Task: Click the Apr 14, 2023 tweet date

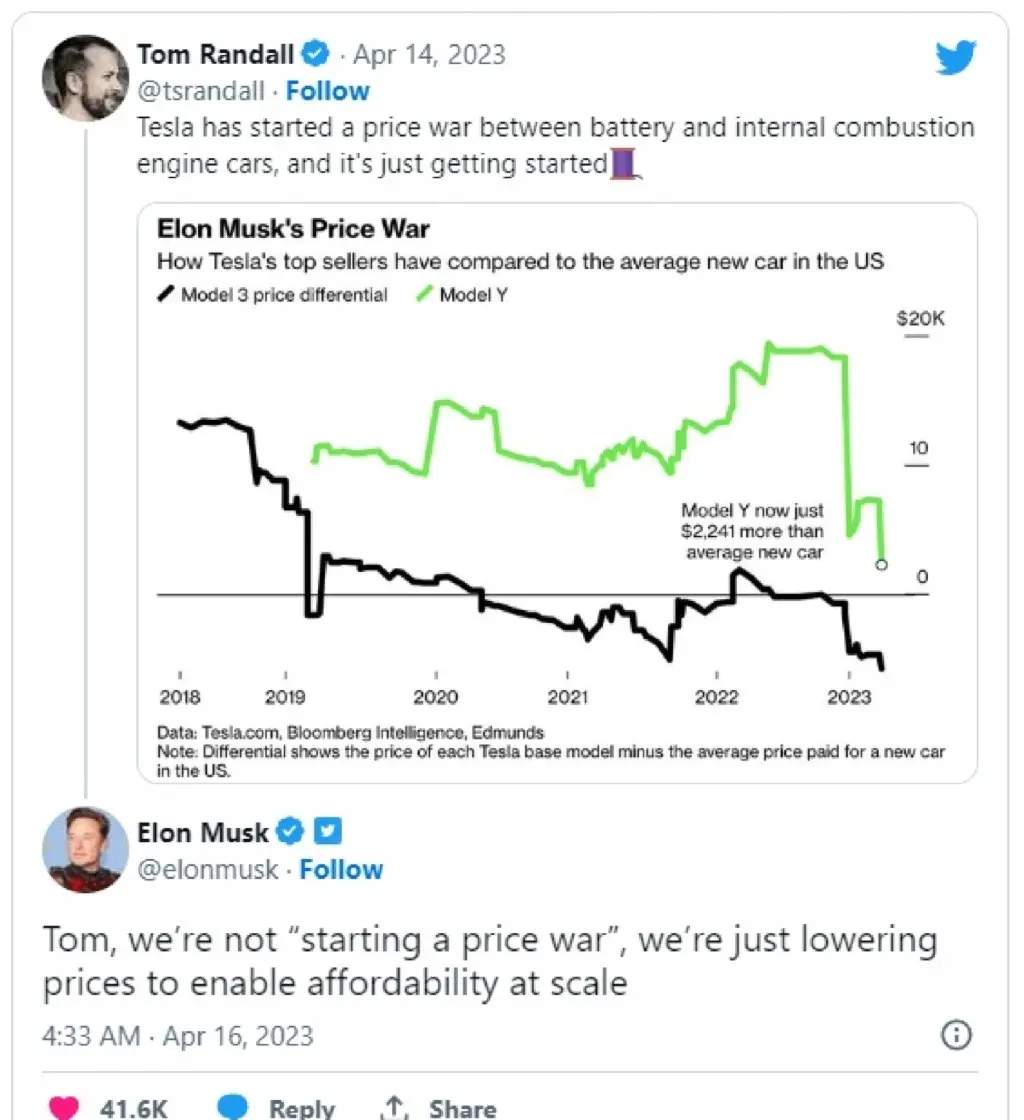Action: click(x=429, y=54)
